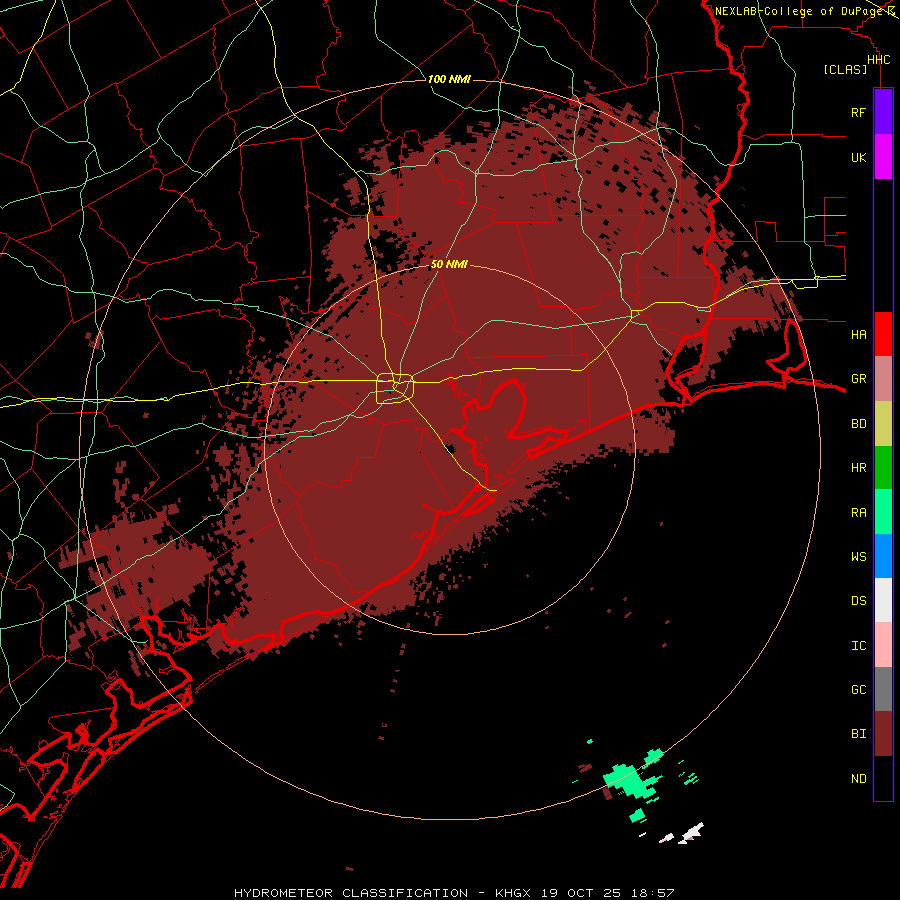Click the HHC product label
Screen dimensions: 900x900
[x=878, y=60]
